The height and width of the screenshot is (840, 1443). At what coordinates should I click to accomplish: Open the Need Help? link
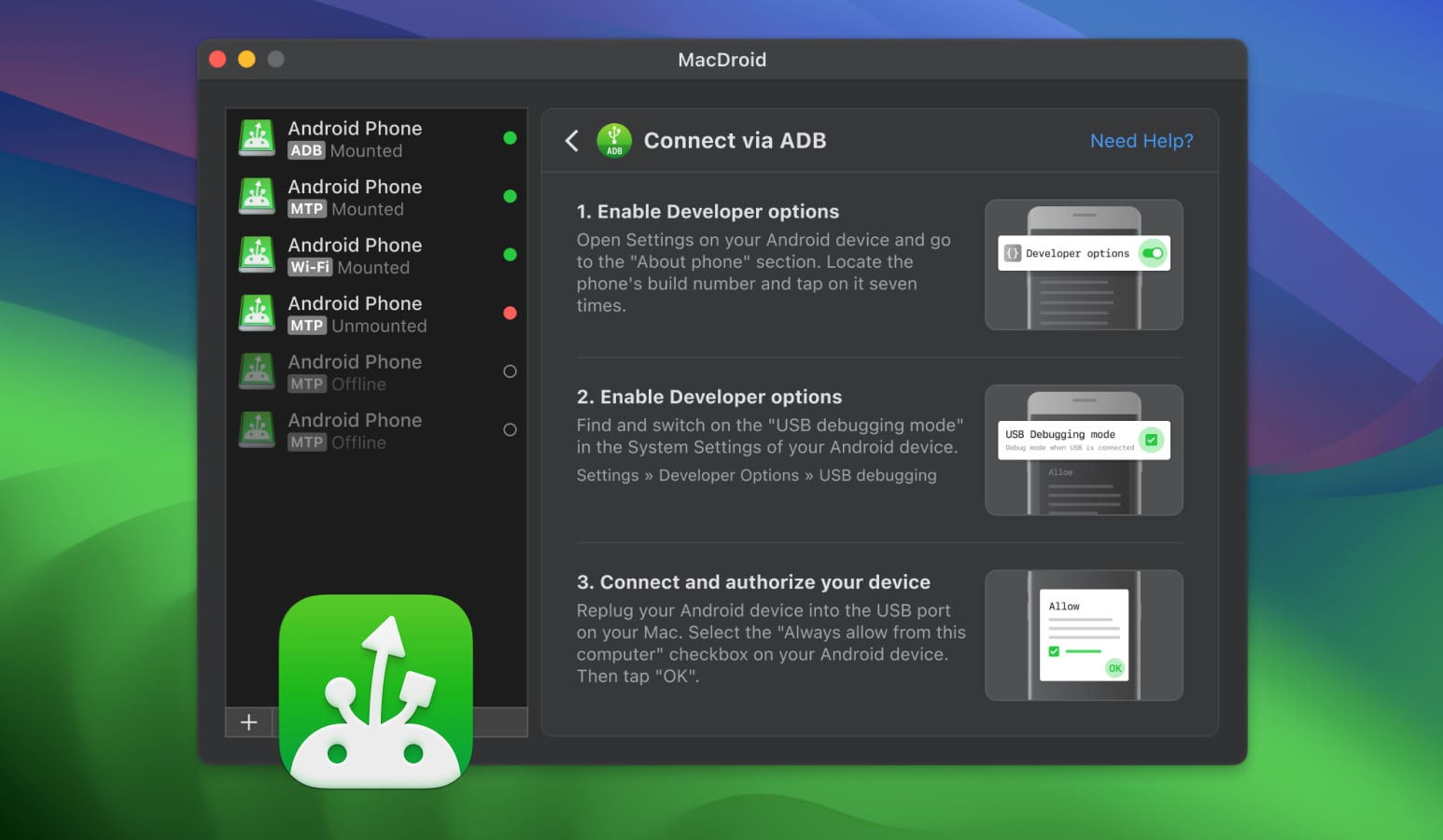click(x=1141, y=140)
